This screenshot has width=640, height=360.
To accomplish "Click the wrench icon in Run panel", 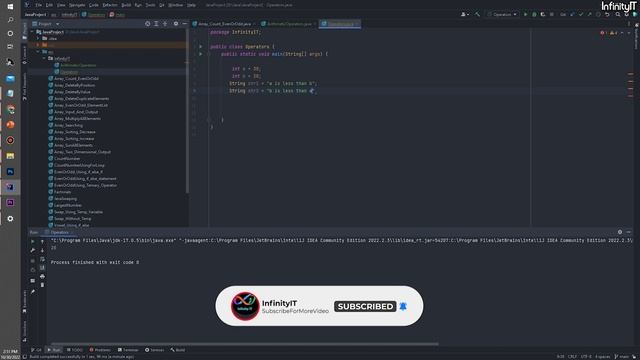I will (33, 250).
